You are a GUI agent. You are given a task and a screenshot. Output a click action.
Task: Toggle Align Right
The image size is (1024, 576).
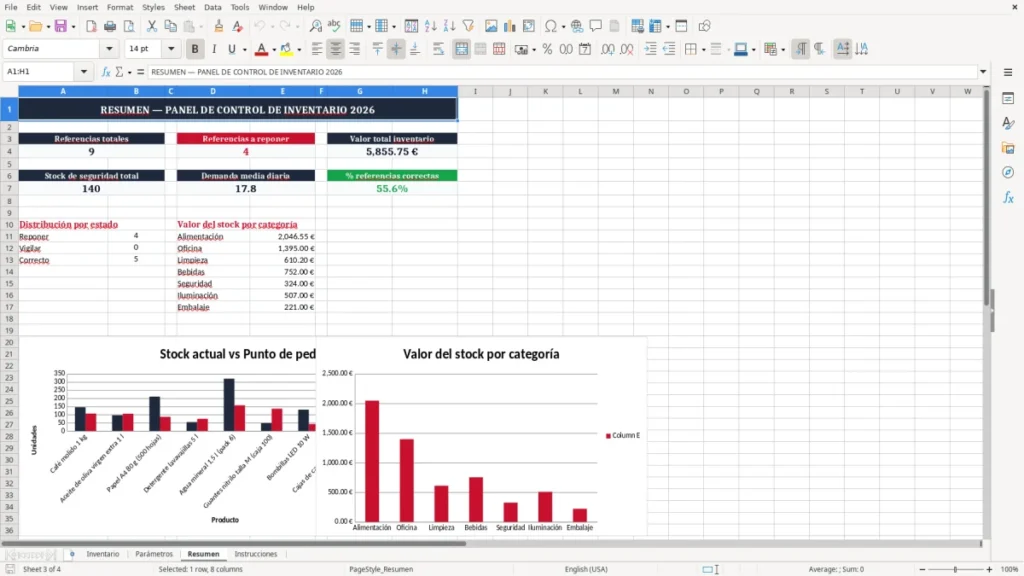click(355, 49)
